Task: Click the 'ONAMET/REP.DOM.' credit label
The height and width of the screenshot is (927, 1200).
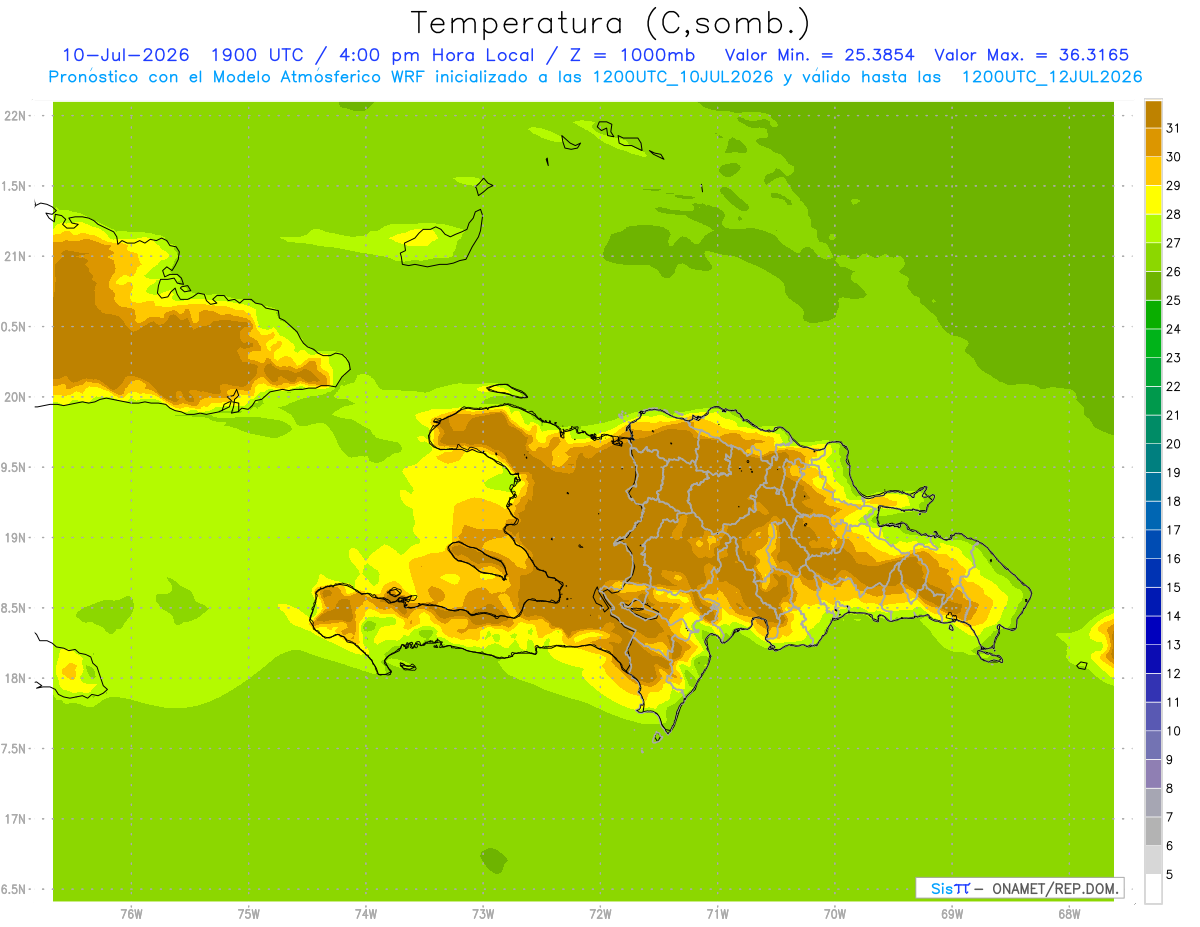Action: [1056, 888]
